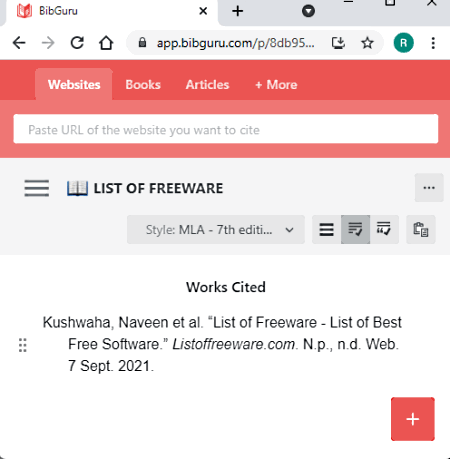Image resolution: width=450 pixels, height=459 pixels.
Task: Click the tab search dropdown circle
Action: point(308,11)
